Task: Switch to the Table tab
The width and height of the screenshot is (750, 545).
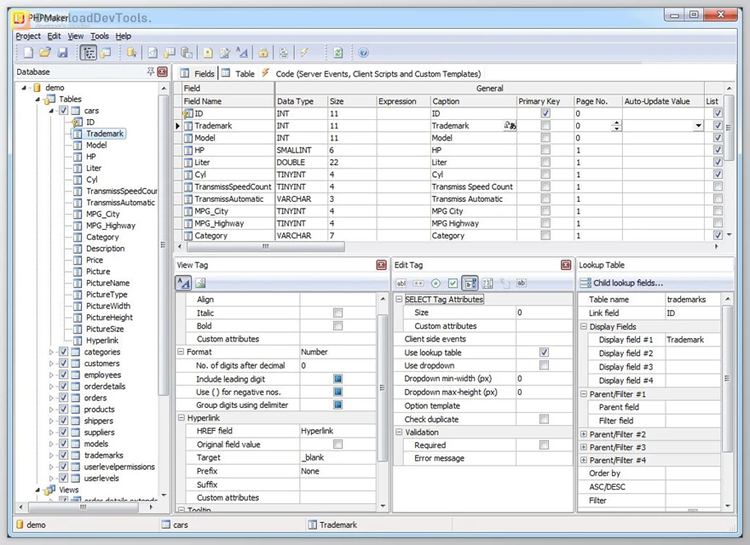Action: (x=238, y=74)
